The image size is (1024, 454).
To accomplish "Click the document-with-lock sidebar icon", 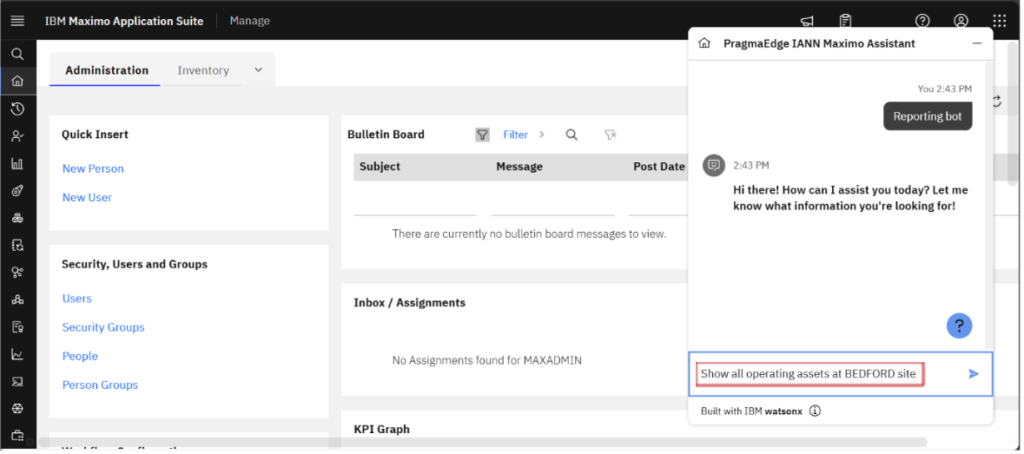I will point(18,327).
